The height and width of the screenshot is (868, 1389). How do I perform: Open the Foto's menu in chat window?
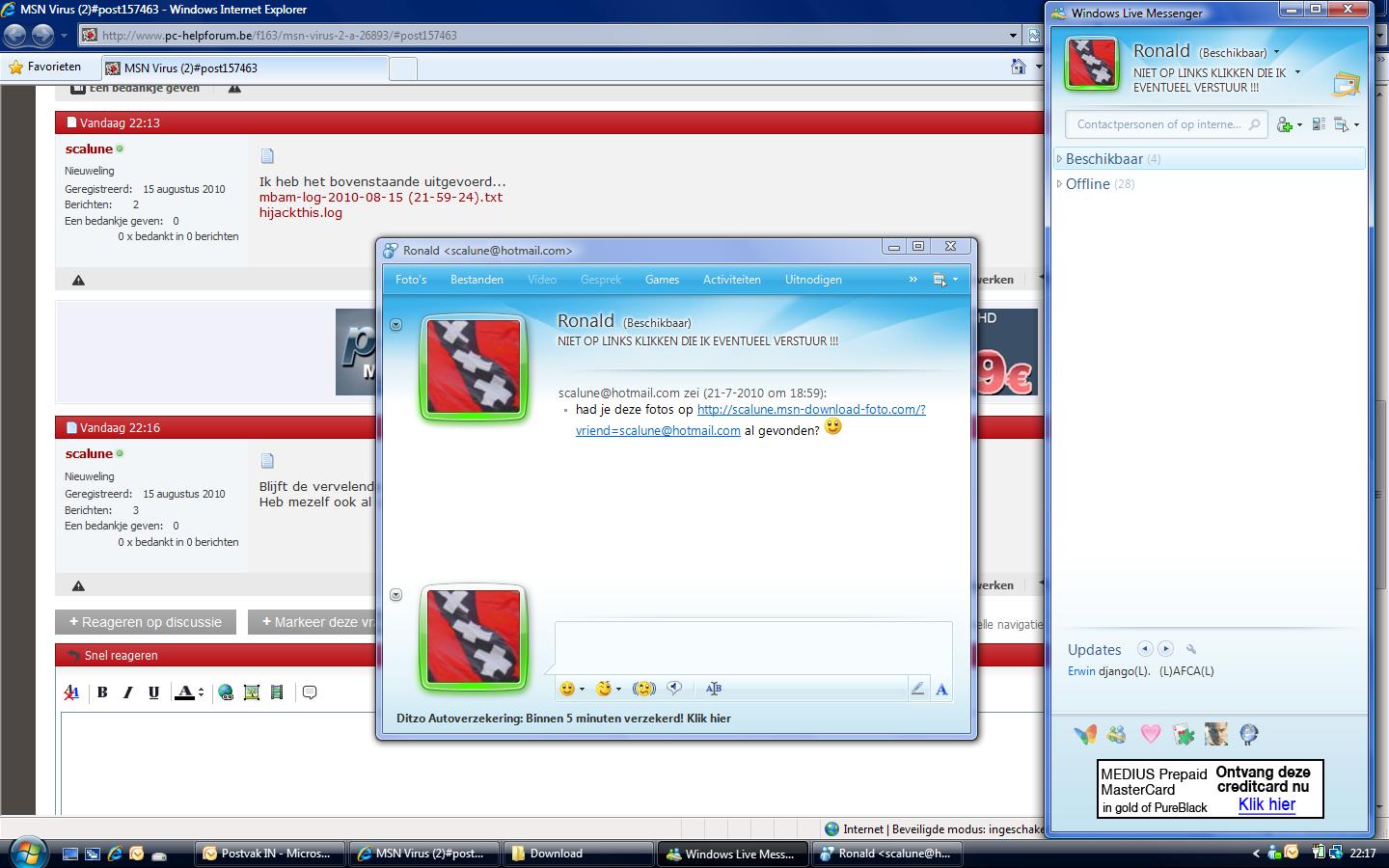[411, 280]
